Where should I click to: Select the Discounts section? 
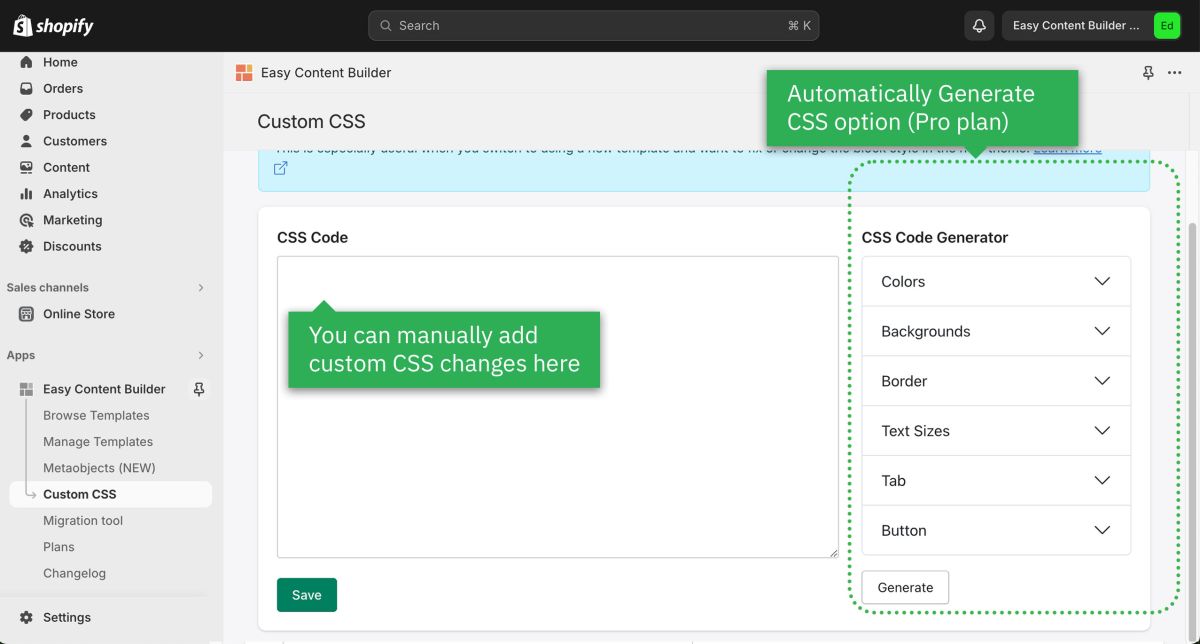72,246
